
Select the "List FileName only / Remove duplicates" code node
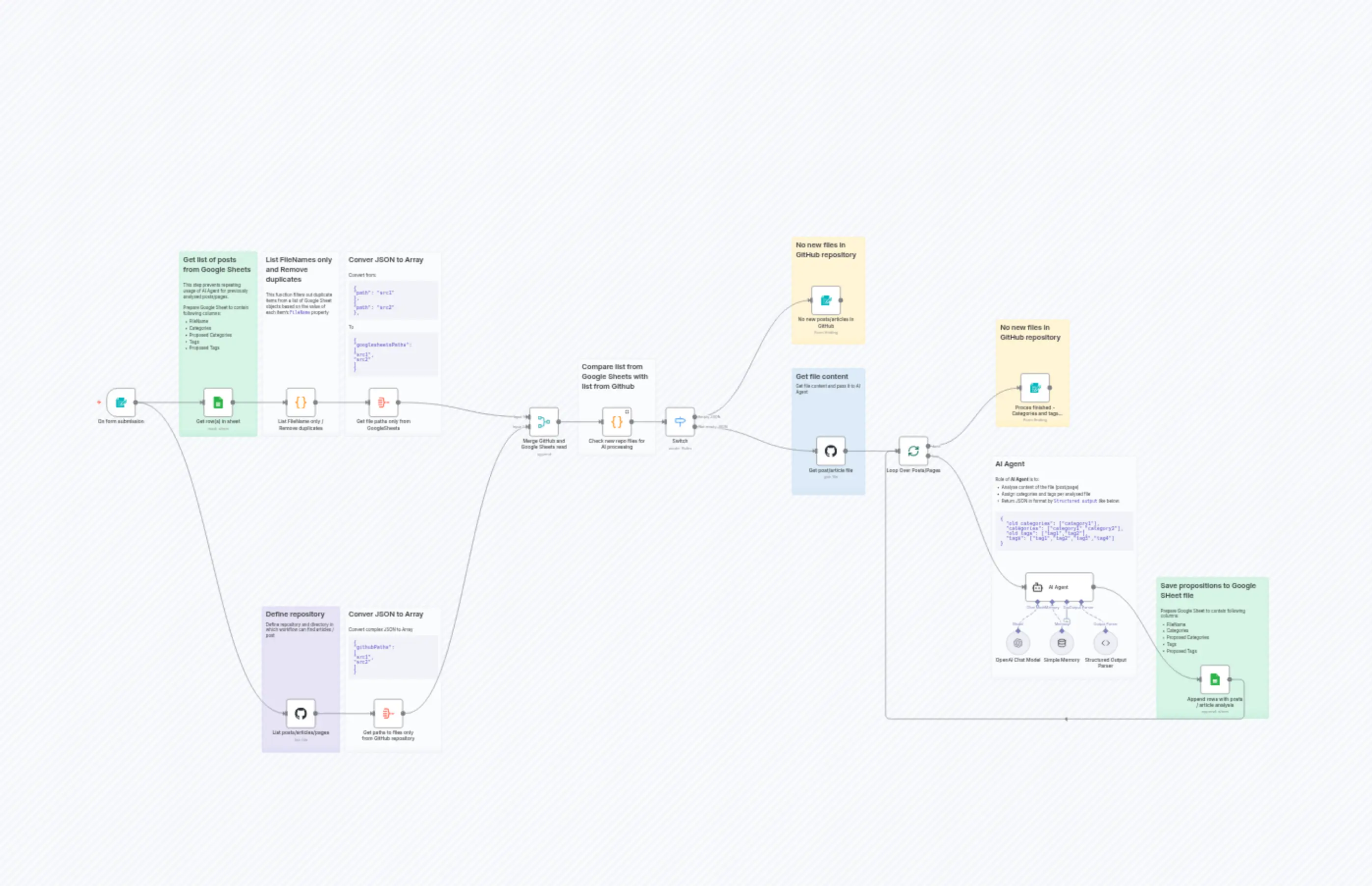[x=301, y=403]
